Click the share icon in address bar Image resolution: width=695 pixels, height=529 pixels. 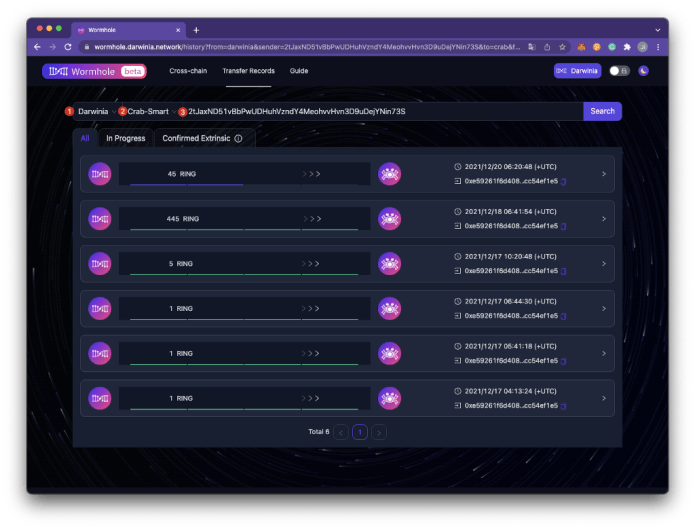pos(547,47)
